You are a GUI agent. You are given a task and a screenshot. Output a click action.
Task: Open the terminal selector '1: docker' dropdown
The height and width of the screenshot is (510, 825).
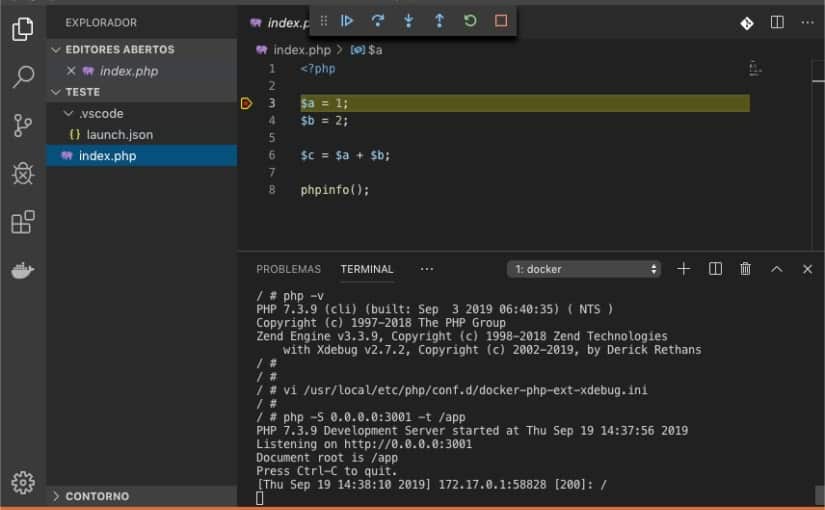pos(583,269)
